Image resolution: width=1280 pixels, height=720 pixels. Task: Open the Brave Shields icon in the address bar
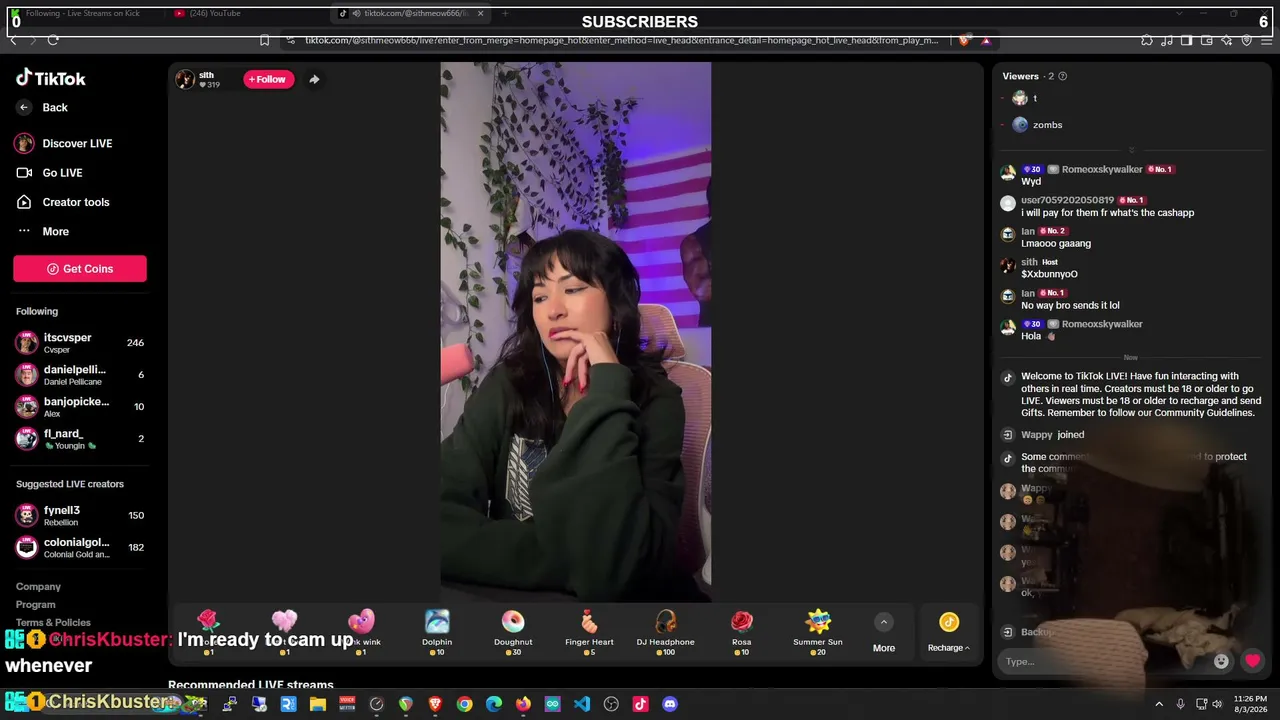point(964,41)
